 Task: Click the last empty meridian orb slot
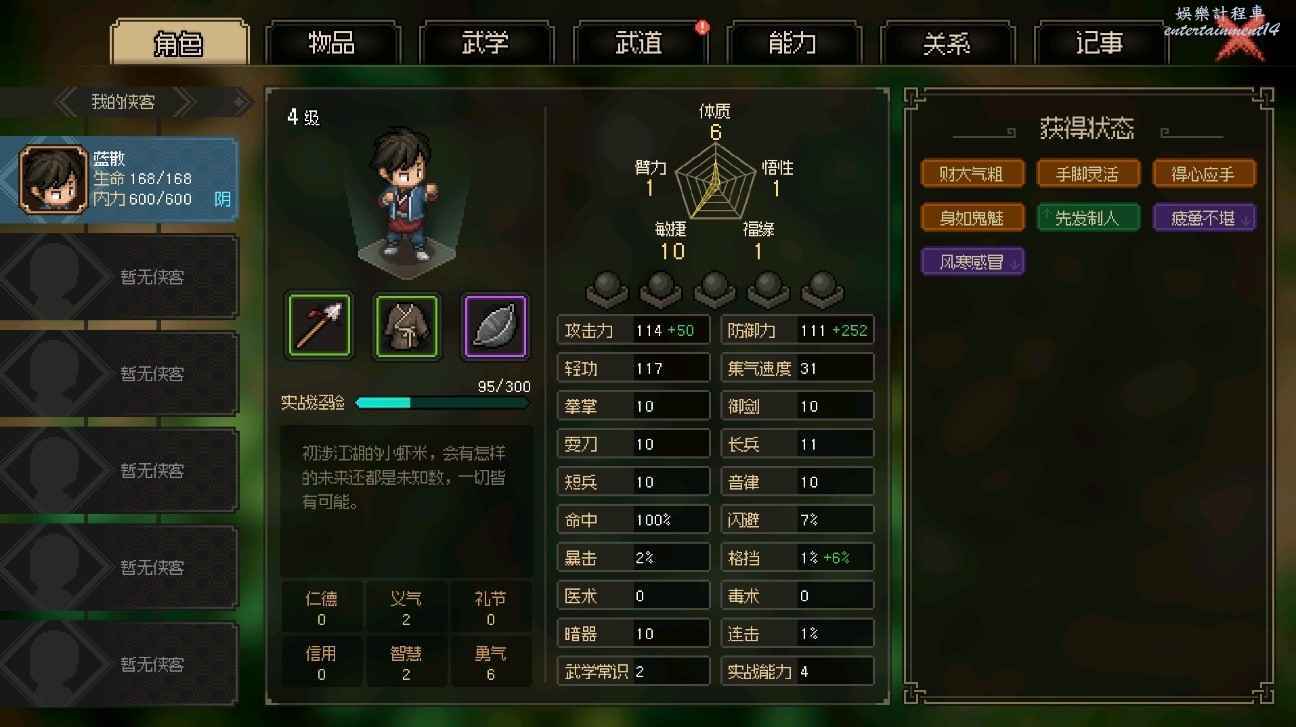point(822,288)
